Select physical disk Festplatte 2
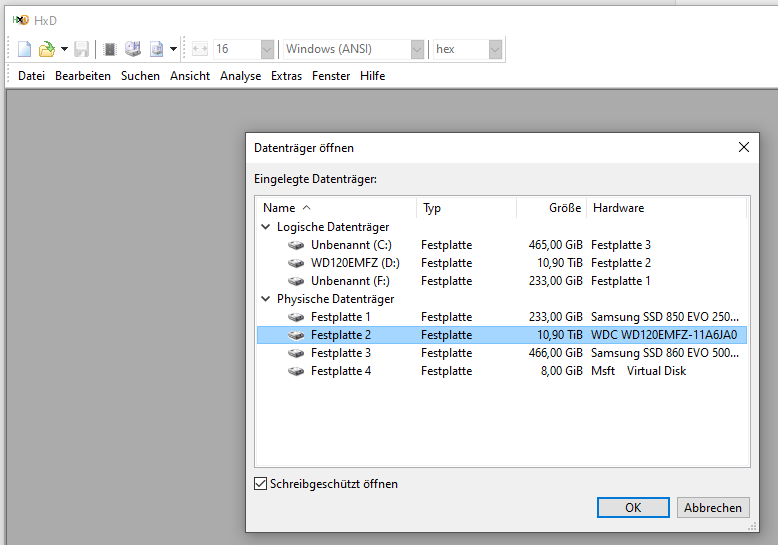This screenshot has height=545, width=778. pyautogui.click(x=502, y=335)
